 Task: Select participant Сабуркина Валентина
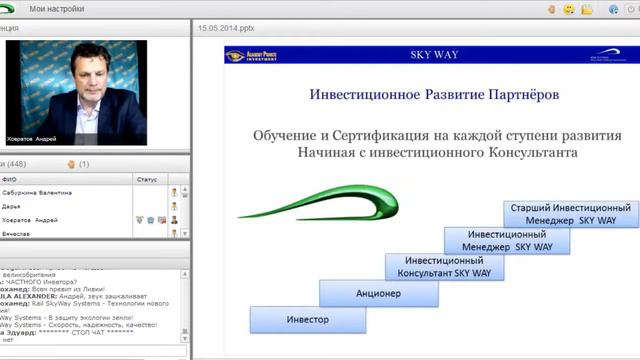point(37,192)
